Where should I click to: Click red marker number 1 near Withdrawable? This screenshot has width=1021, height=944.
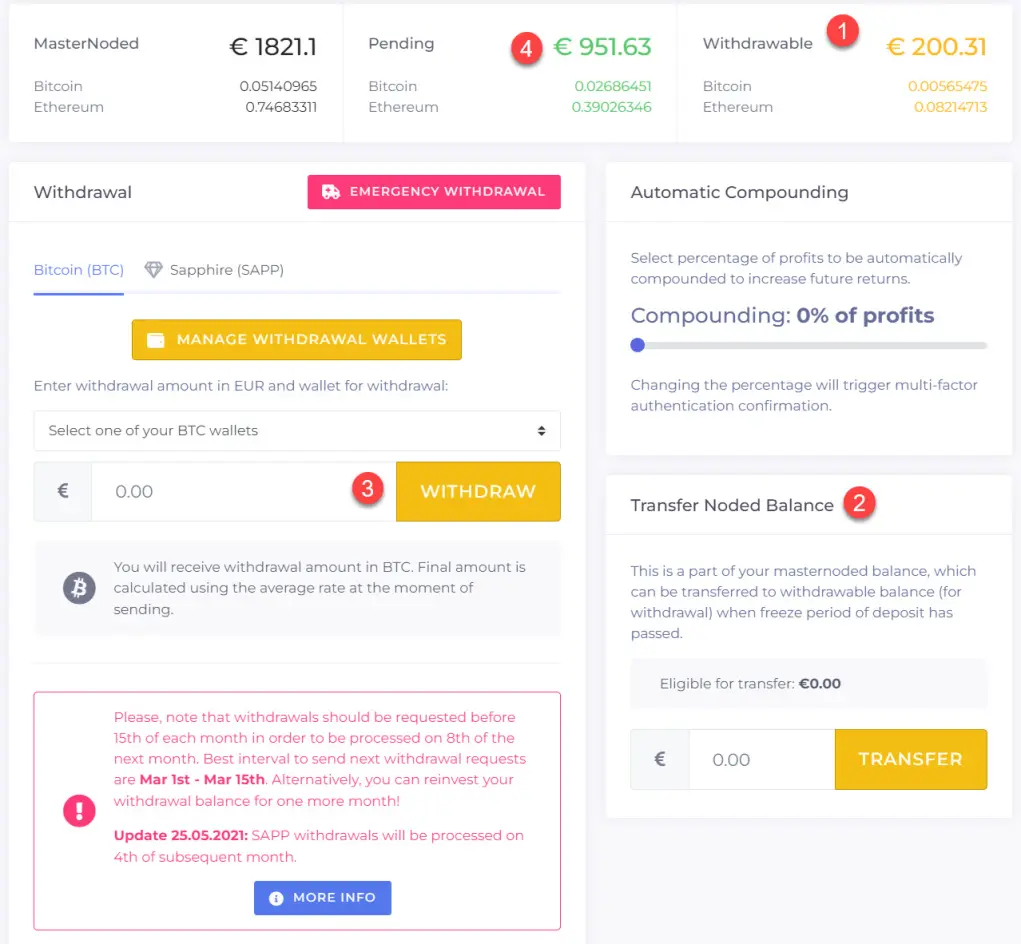[843, 31]
